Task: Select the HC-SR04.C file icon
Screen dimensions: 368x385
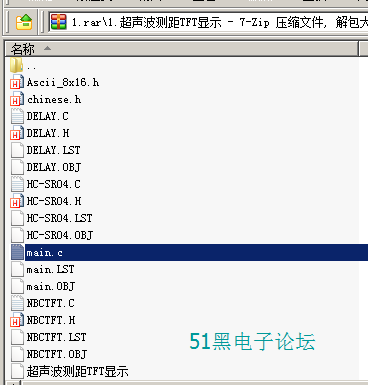Action: [x=17, y=184]
